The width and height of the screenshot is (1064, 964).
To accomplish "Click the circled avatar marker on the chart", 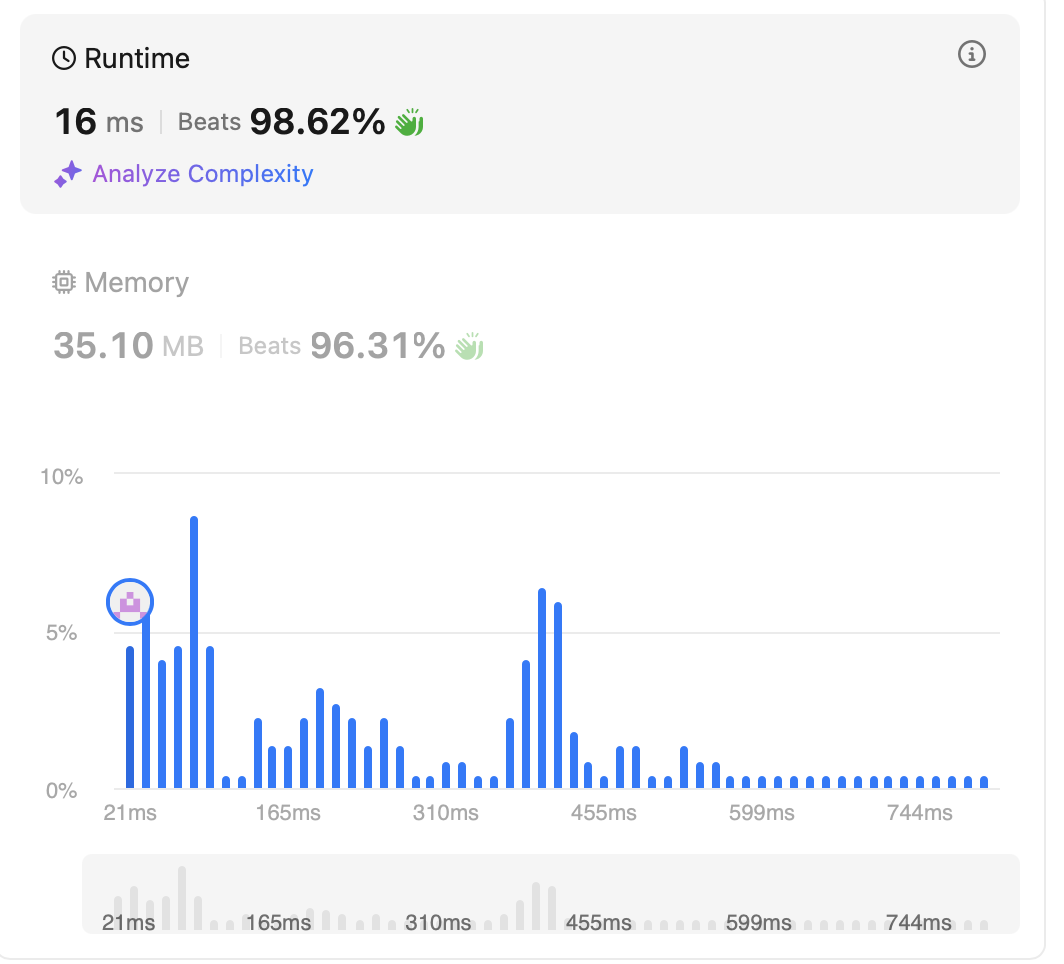I will click(x=130, y=602).
